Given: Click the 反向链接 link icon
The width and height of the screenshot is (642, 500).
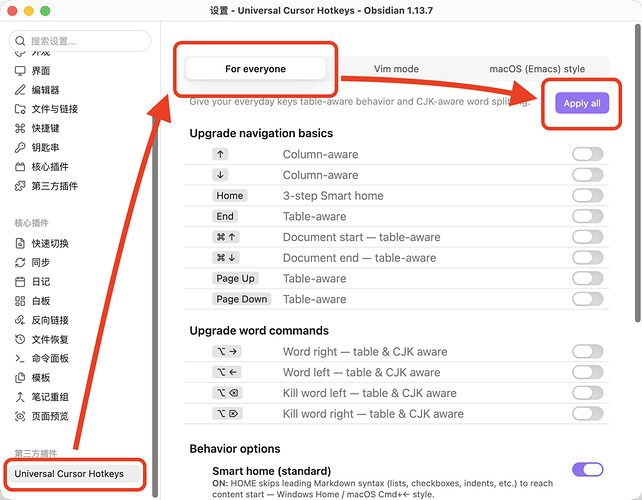Looking at the screenshot, I should pos(20,320).
